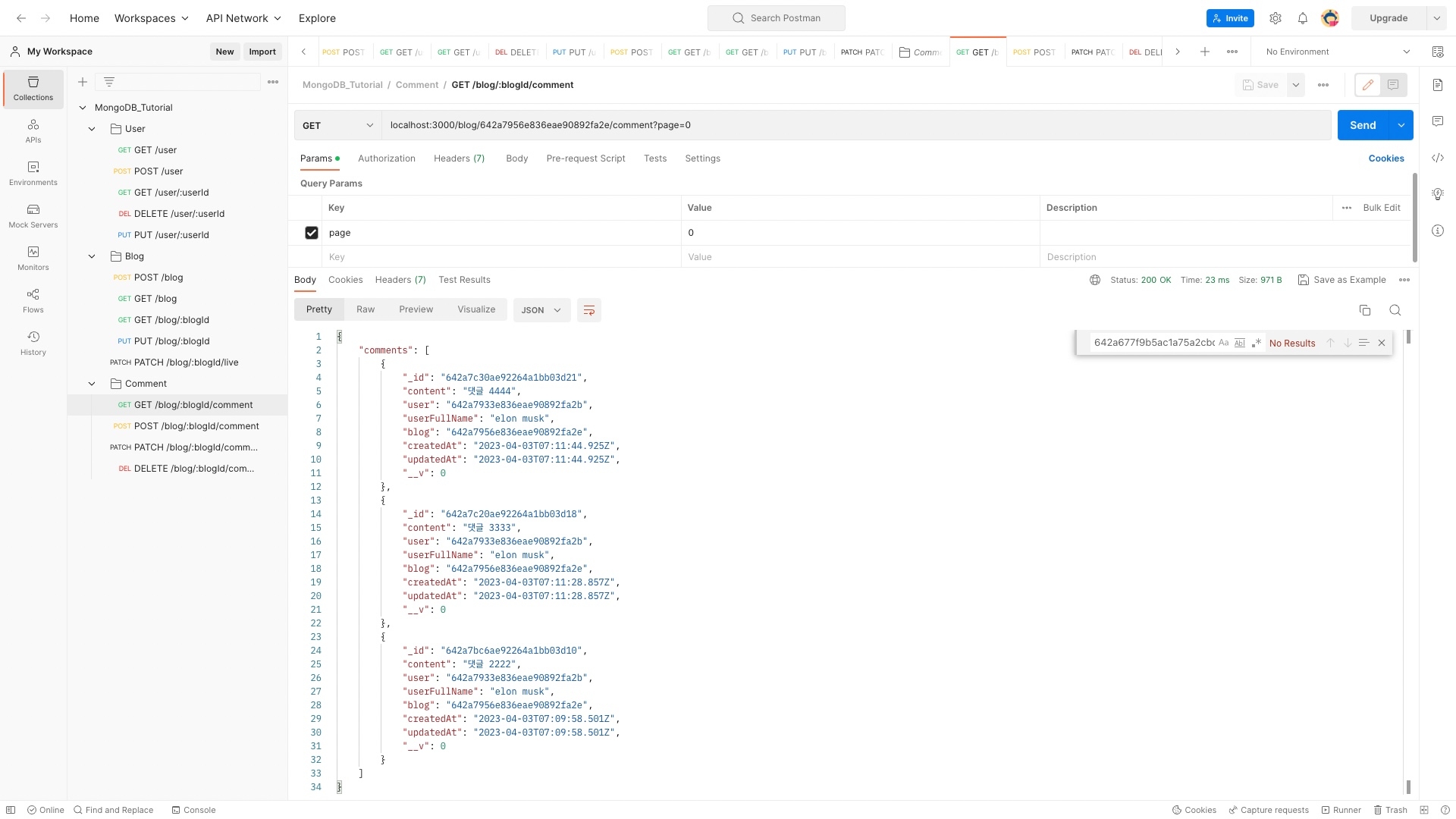Switch to request Headers (7) tab
The height and width of the screenshot is (819, 1456).
click(x=459, y=158)
